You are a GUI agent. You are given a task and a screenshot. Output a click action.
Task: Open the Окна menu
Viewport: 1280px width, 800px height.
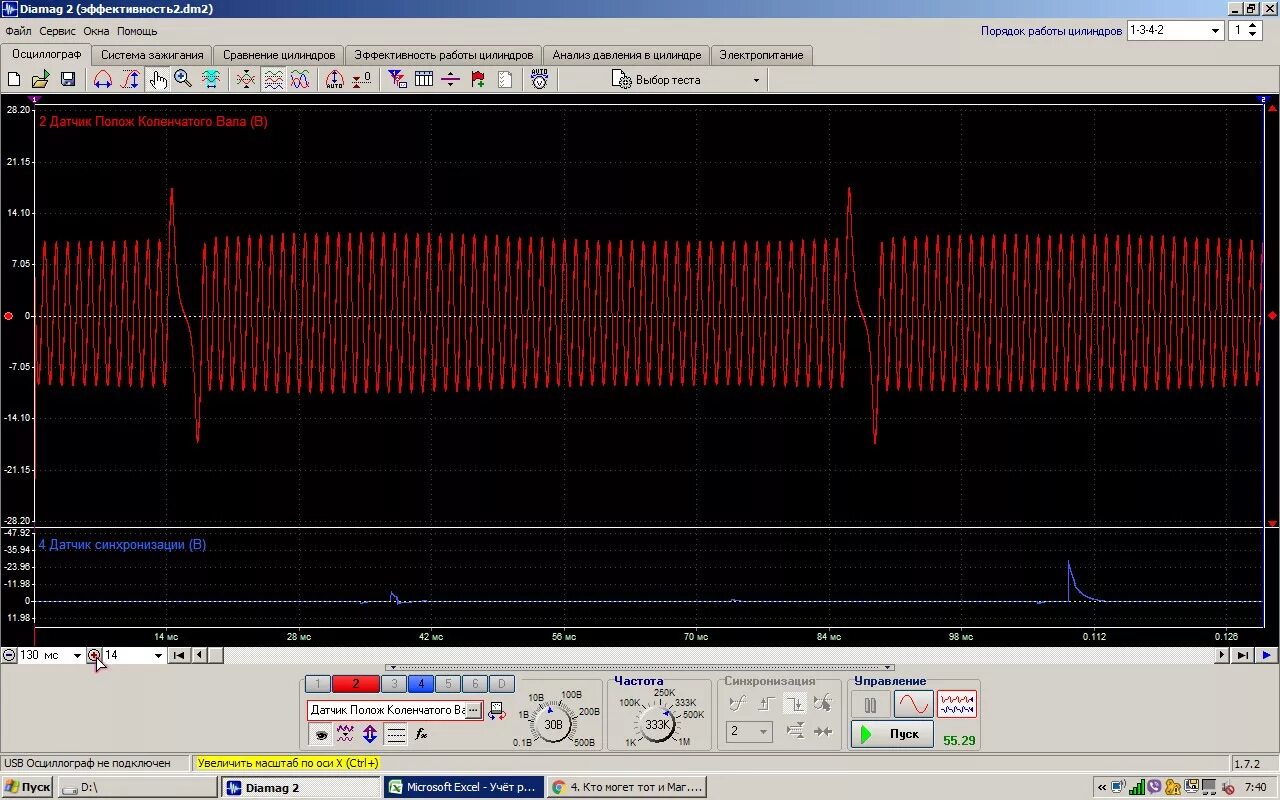click(x=97, y=31)
